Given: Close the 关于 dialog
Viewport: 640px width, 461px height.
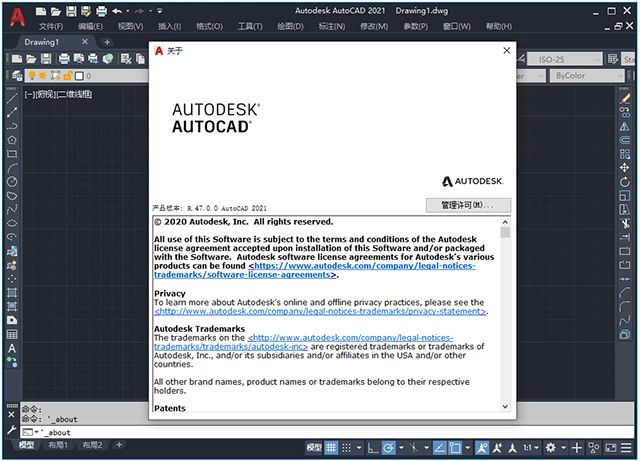Looking at the screenshot, I should click(507, 50).
